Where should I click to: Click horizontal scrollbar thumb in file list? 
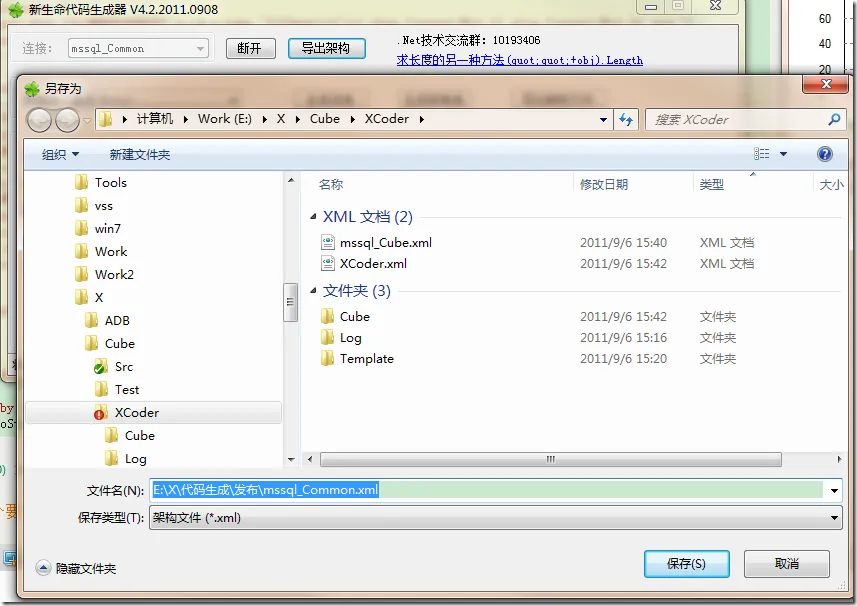(550, 459)
